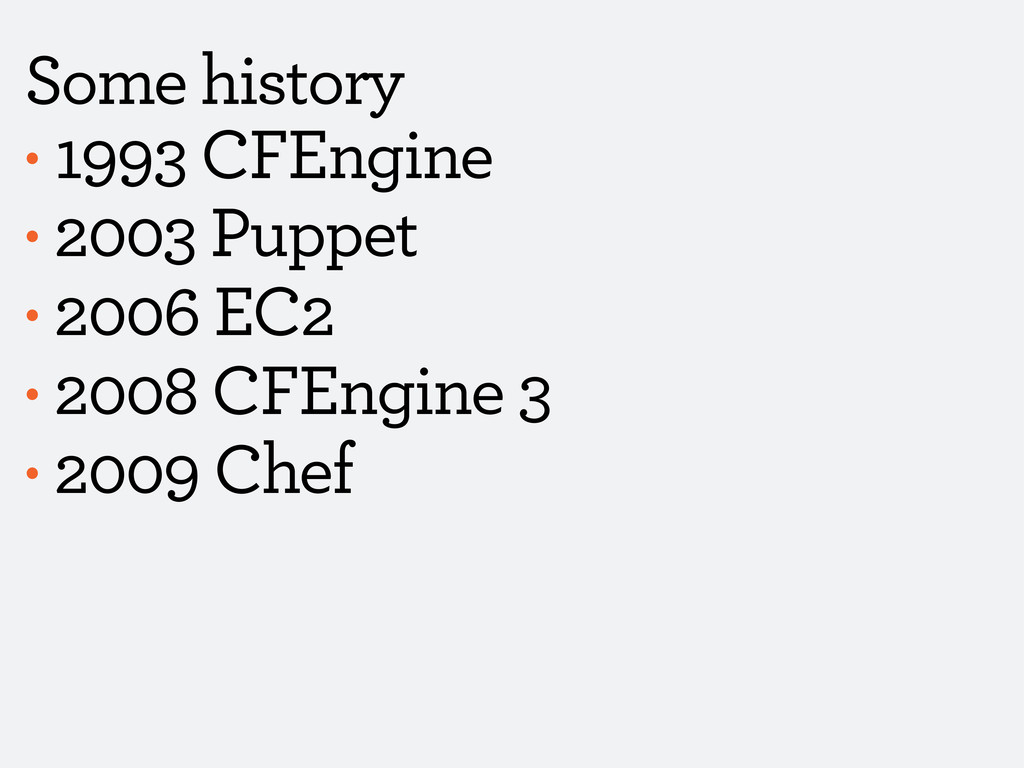This screenshot has width=1024, height=768.
Task: Click the year 2006 in the third bullet
Action: point(127,313)
